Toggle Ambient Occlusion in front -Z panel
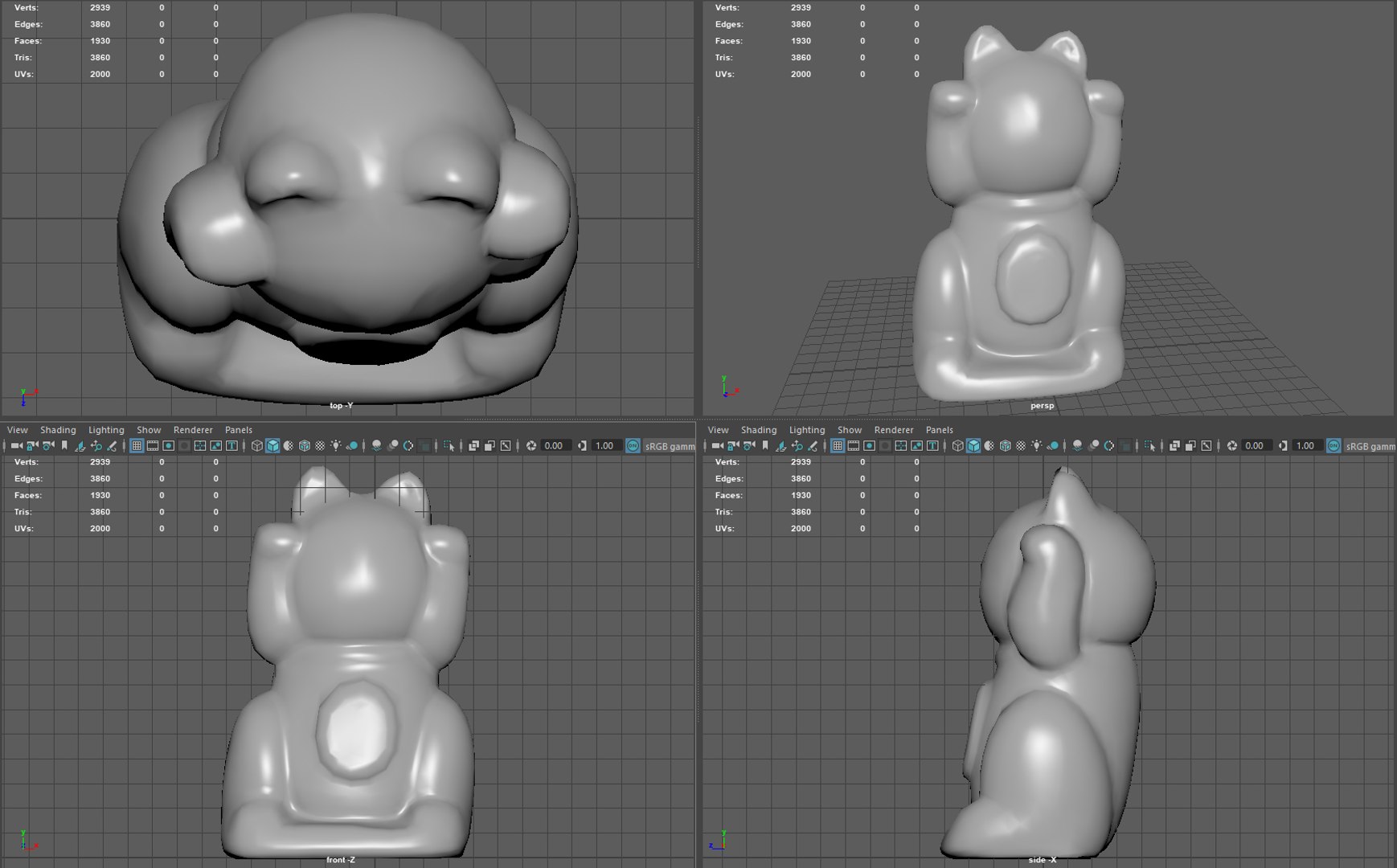Image resolution: width=1397 pixels, height=868 pixels. 376,446
